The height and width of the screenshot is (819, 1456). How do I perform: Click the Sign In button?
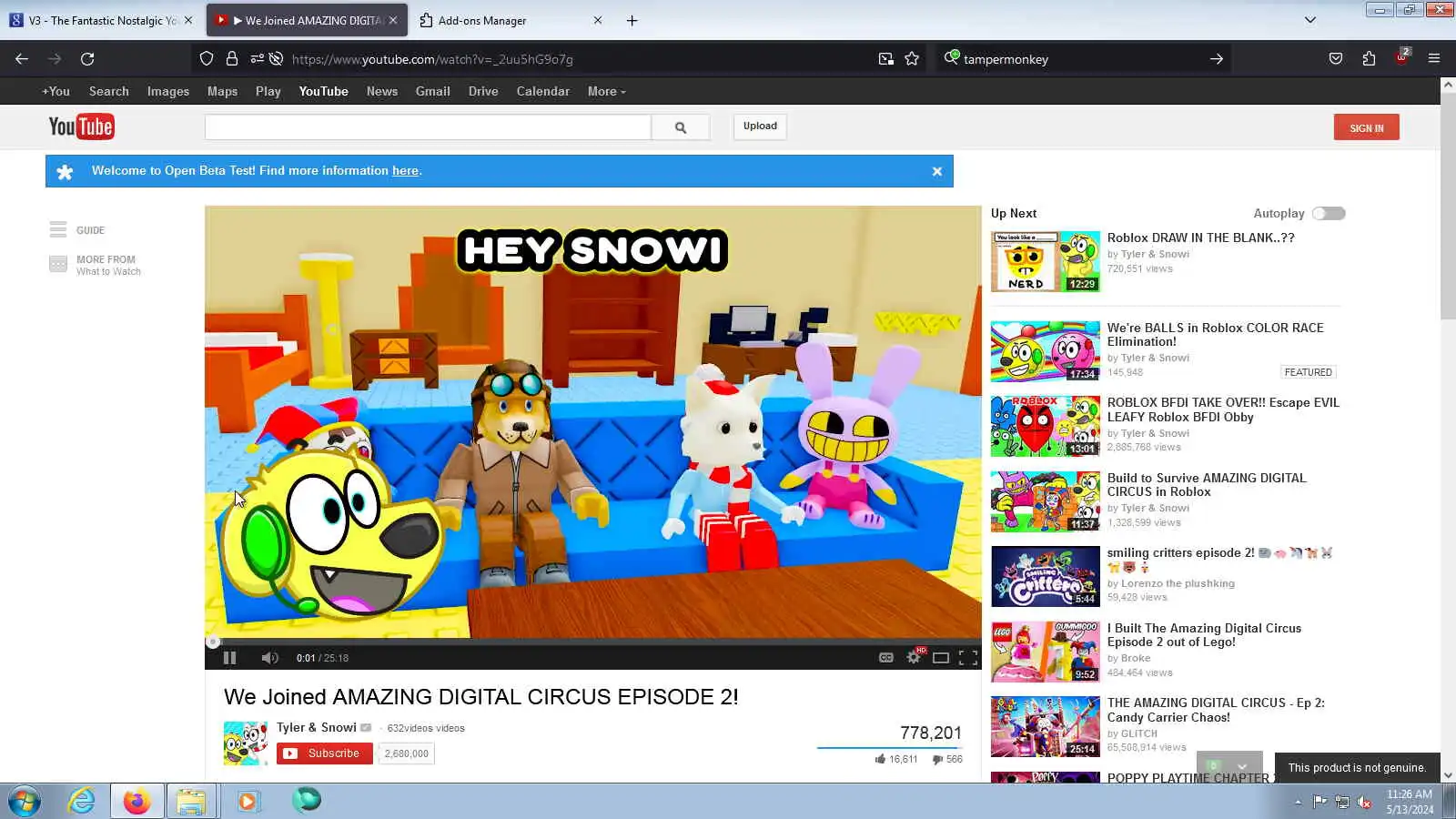point(1367,127)
